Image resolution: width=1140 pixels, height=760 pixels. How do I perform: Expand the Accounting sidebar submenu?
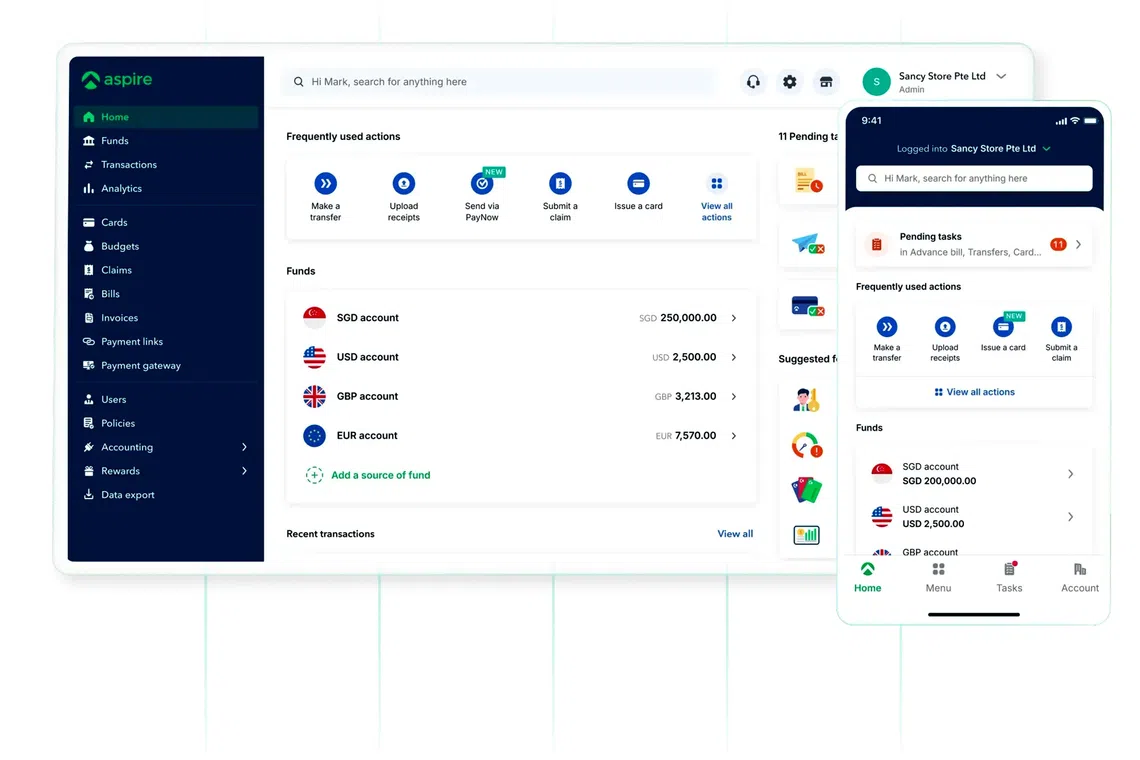pos(244,447)
